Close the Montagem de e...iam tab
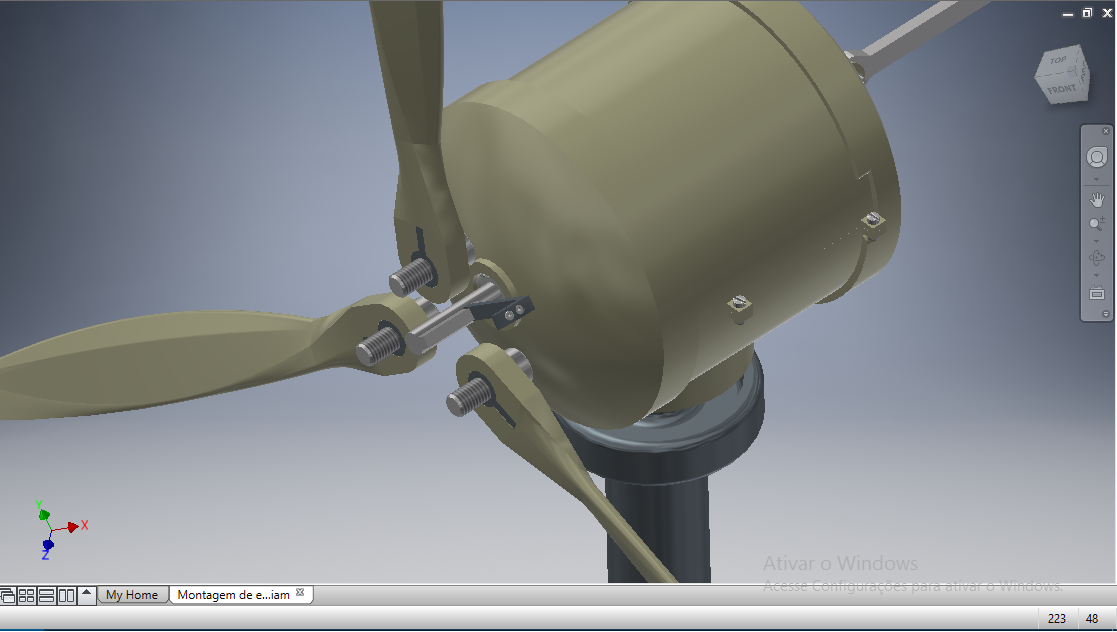 (300, 593)
